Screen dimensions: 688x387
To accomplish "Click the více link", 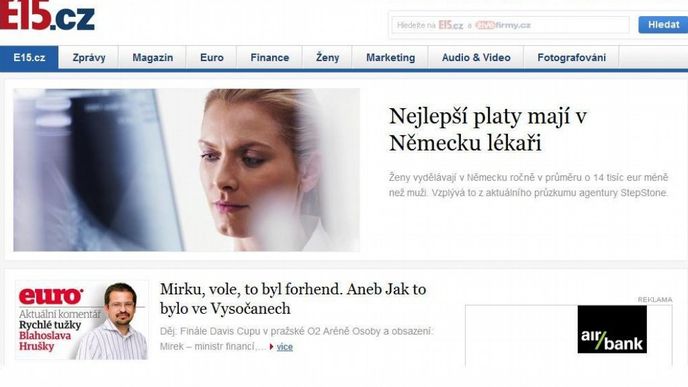I will pyautogui.click(x=284, y=347).
